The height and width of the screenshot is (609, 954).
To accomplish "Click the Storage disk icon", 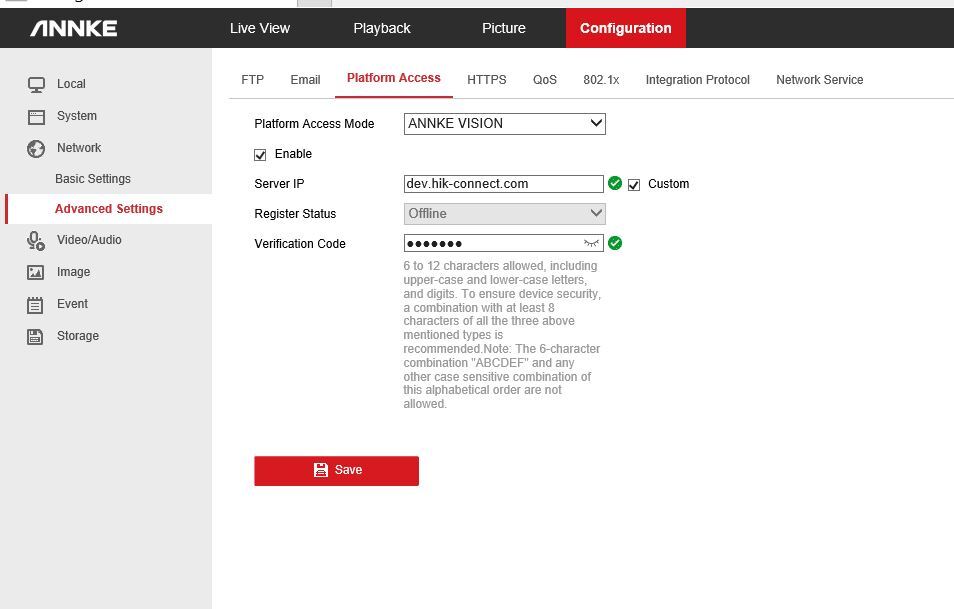I will coord(35,336).
